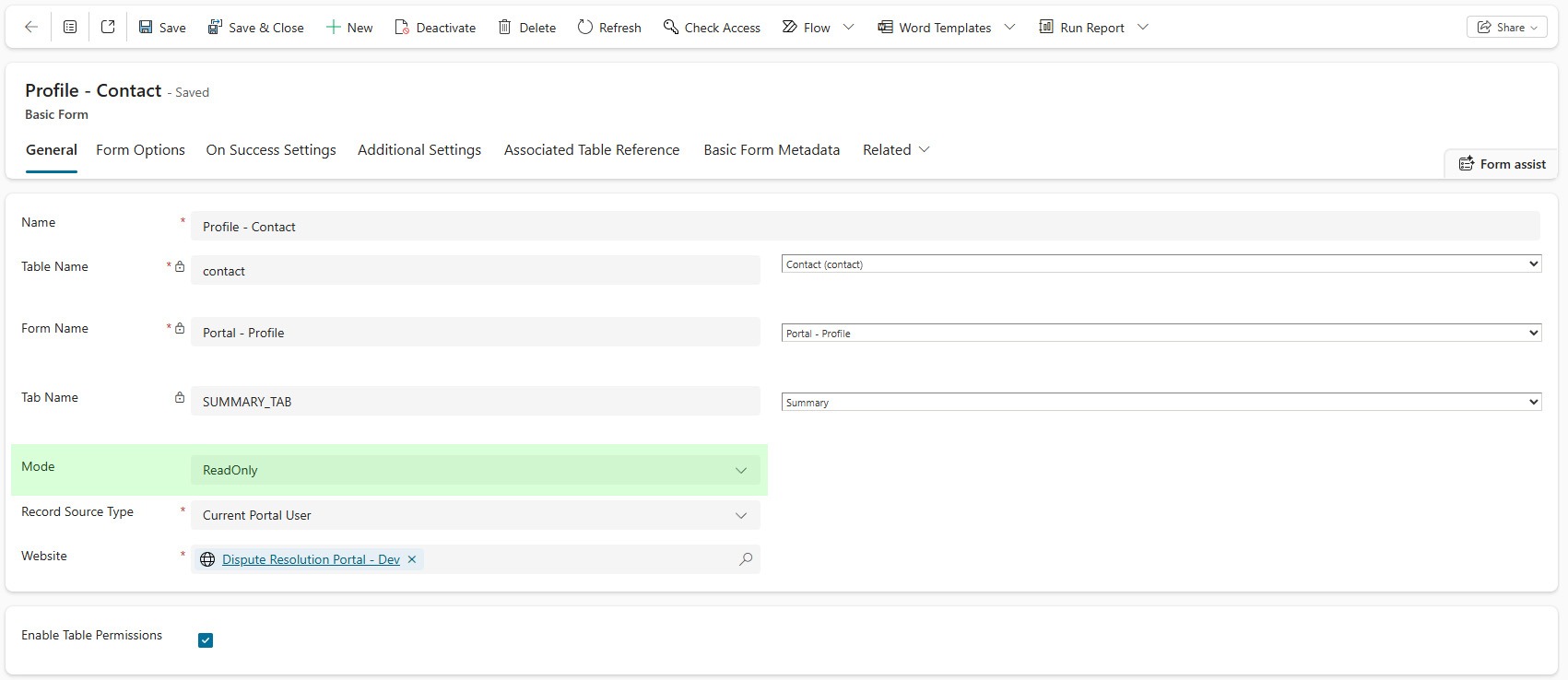This screenshot has width=1568, height=680.
Task: Click the Delete trash icon
Action: click(504, 28)
